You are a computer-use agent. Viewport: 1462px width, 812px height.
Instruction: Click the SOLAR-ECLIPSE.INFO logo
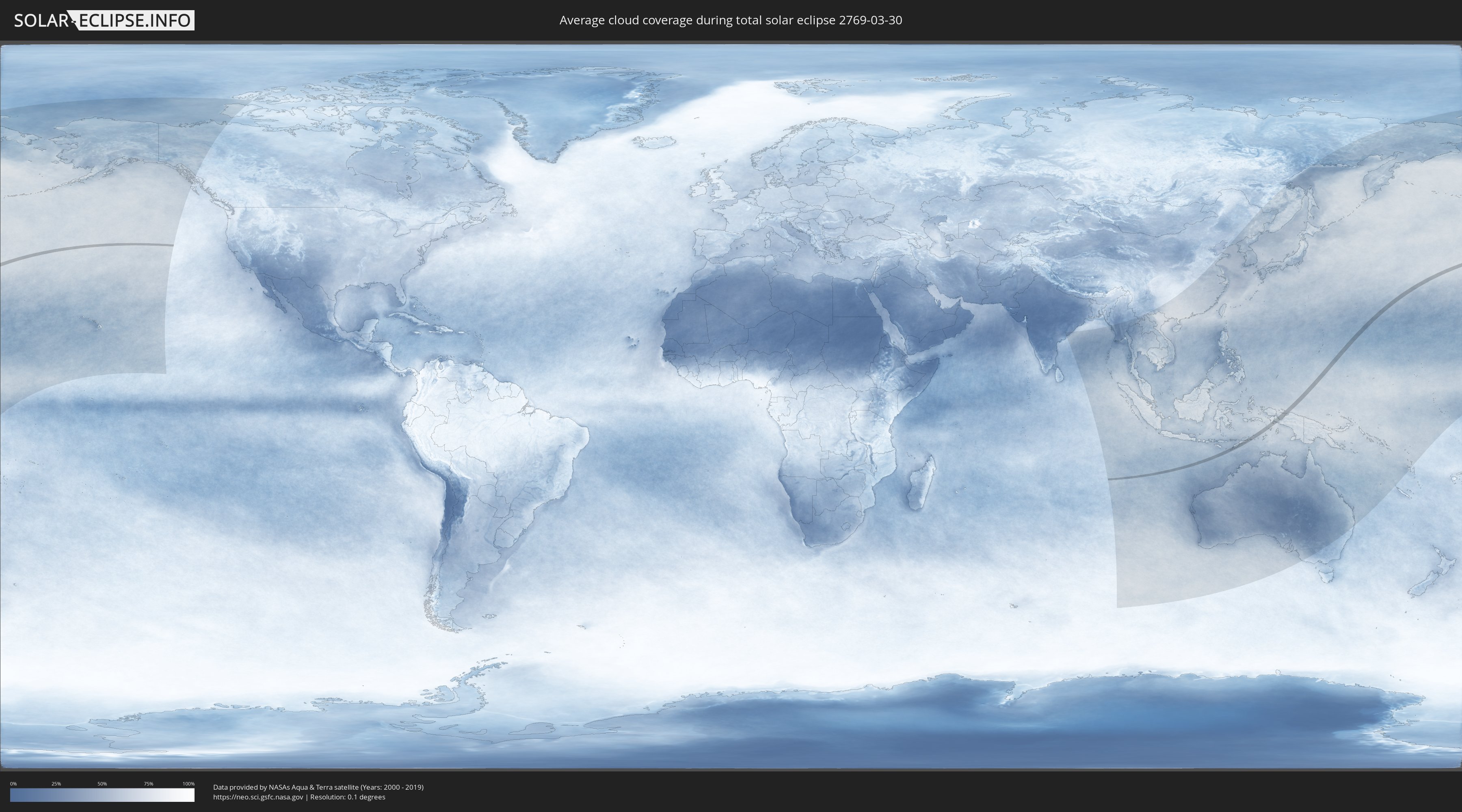104,20
